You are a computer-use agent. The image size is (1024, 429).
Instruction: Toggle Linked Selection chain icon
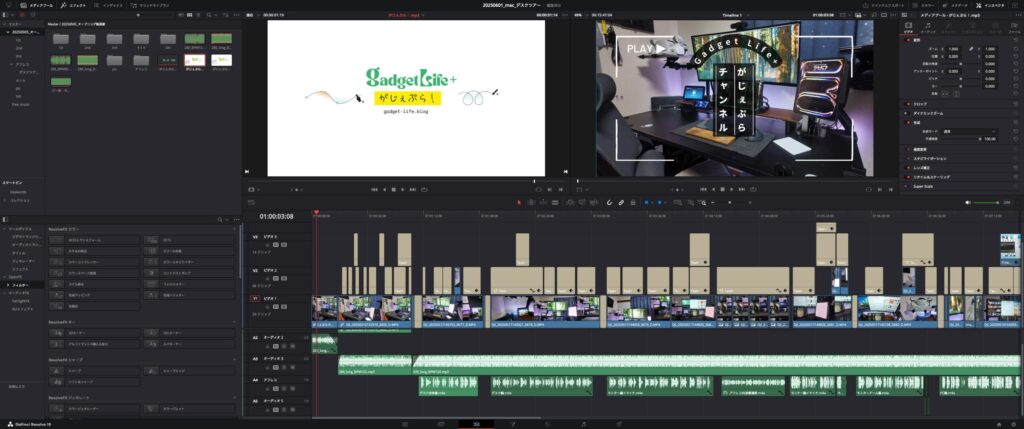pos(621,202)
